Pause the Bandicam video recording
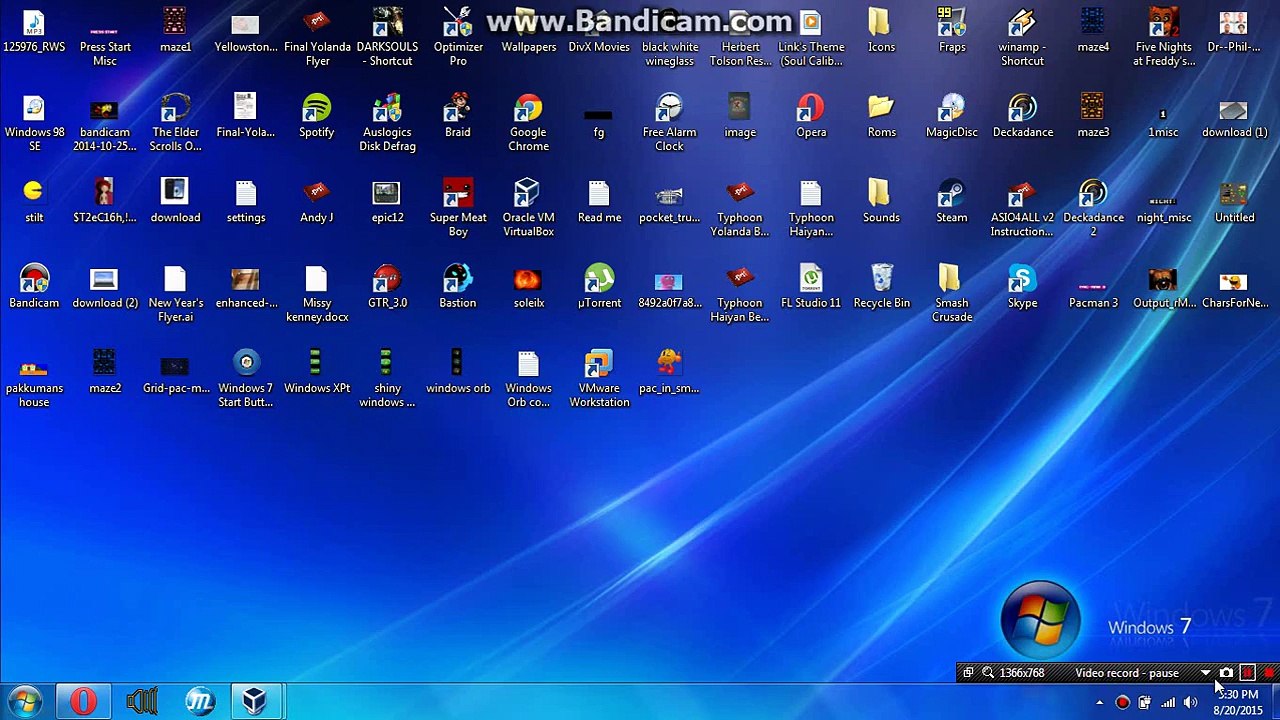Image resolution: width=1280 pixels, height=720 pixels. [x=1247, y=673]
